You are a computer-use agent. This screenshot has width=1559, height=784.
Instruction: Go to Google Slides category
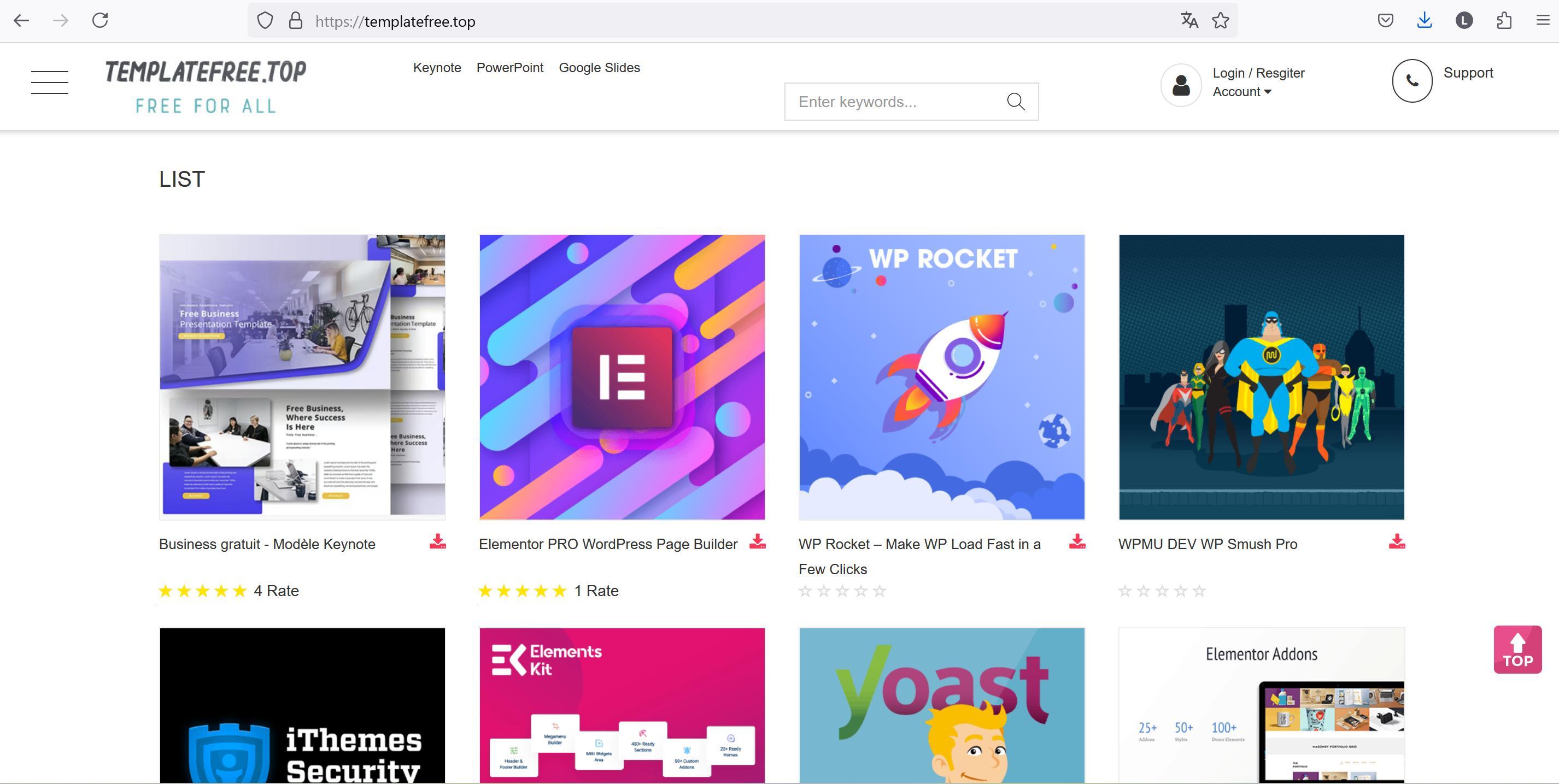coord(599,68)
